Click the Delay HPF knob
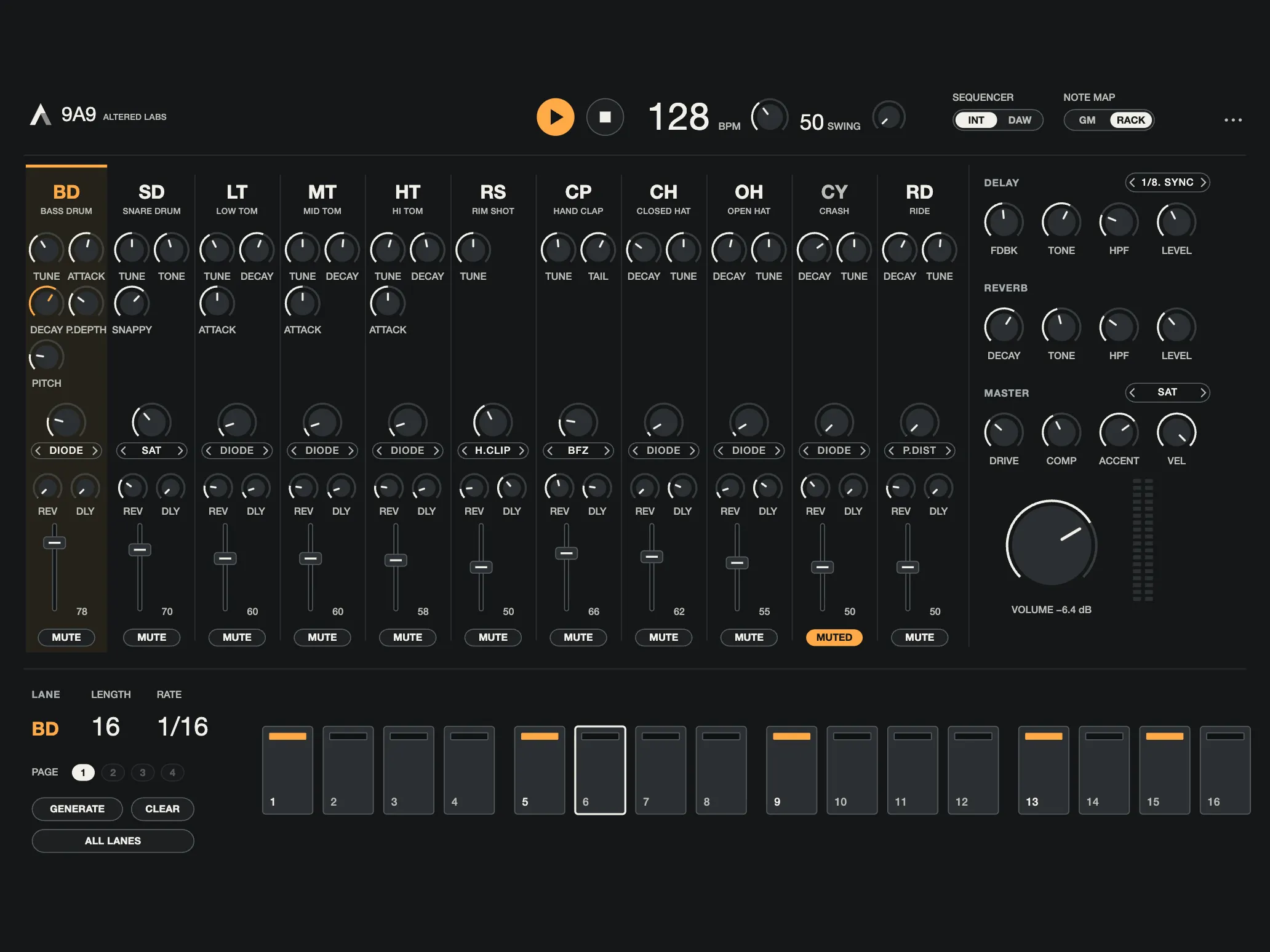Screen dimensions: 1270x952 [1119, 221]
